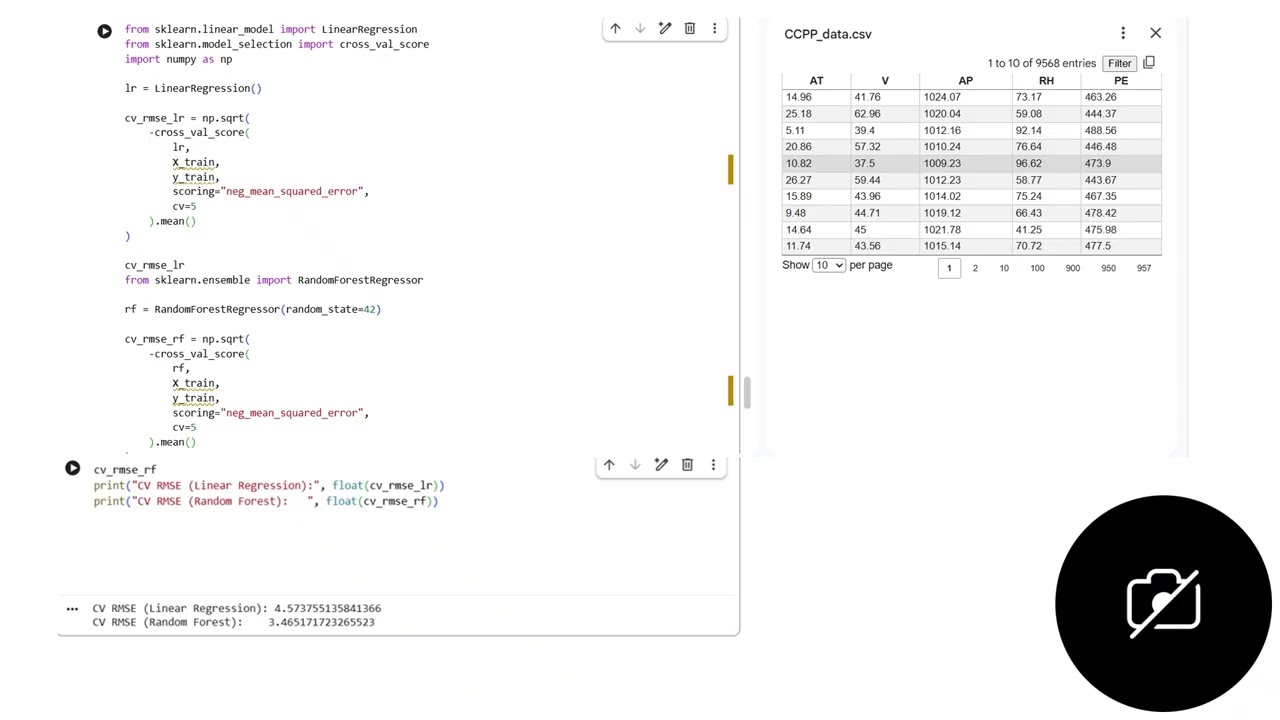Copy the table using the copy icon

pyautogui.click(x=1149, y=63)
